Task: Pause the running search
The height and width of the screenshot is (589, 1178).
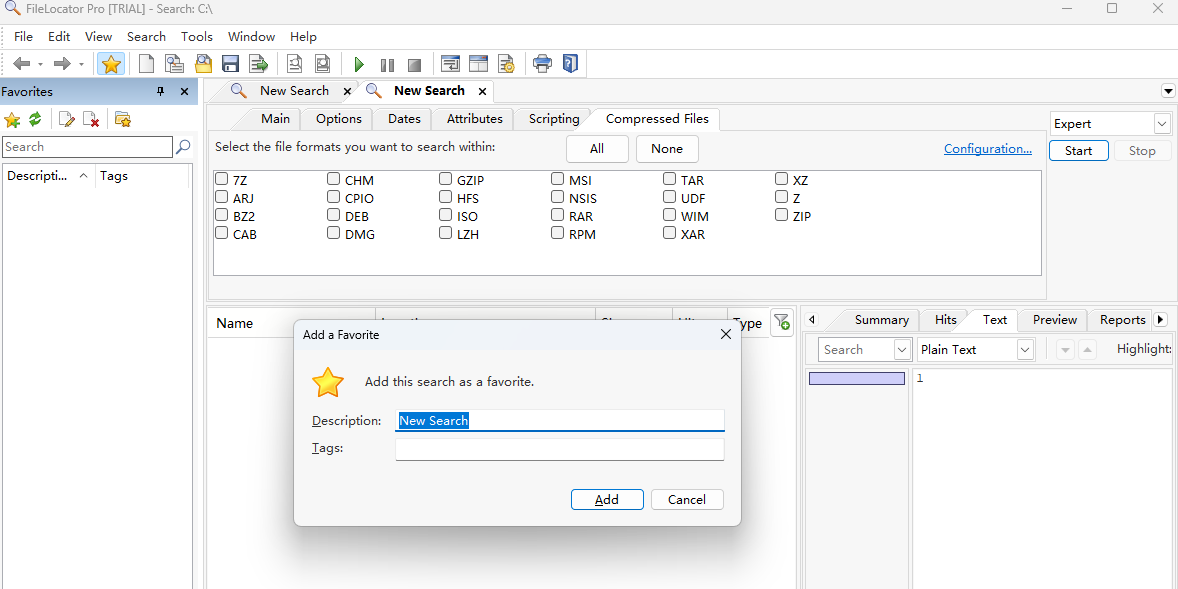Action: point(387,63)
